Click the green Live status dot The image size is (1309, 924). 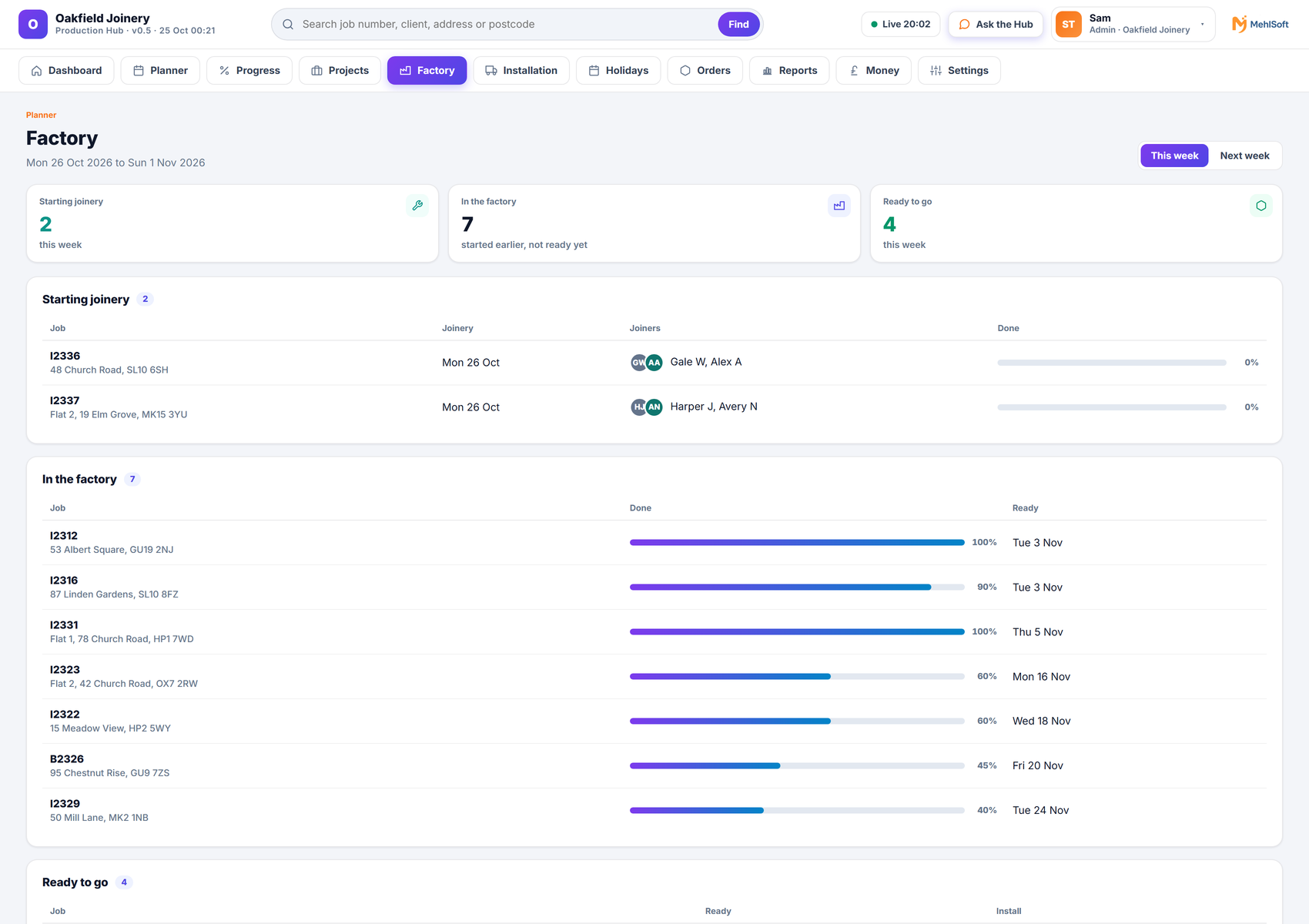874,24
